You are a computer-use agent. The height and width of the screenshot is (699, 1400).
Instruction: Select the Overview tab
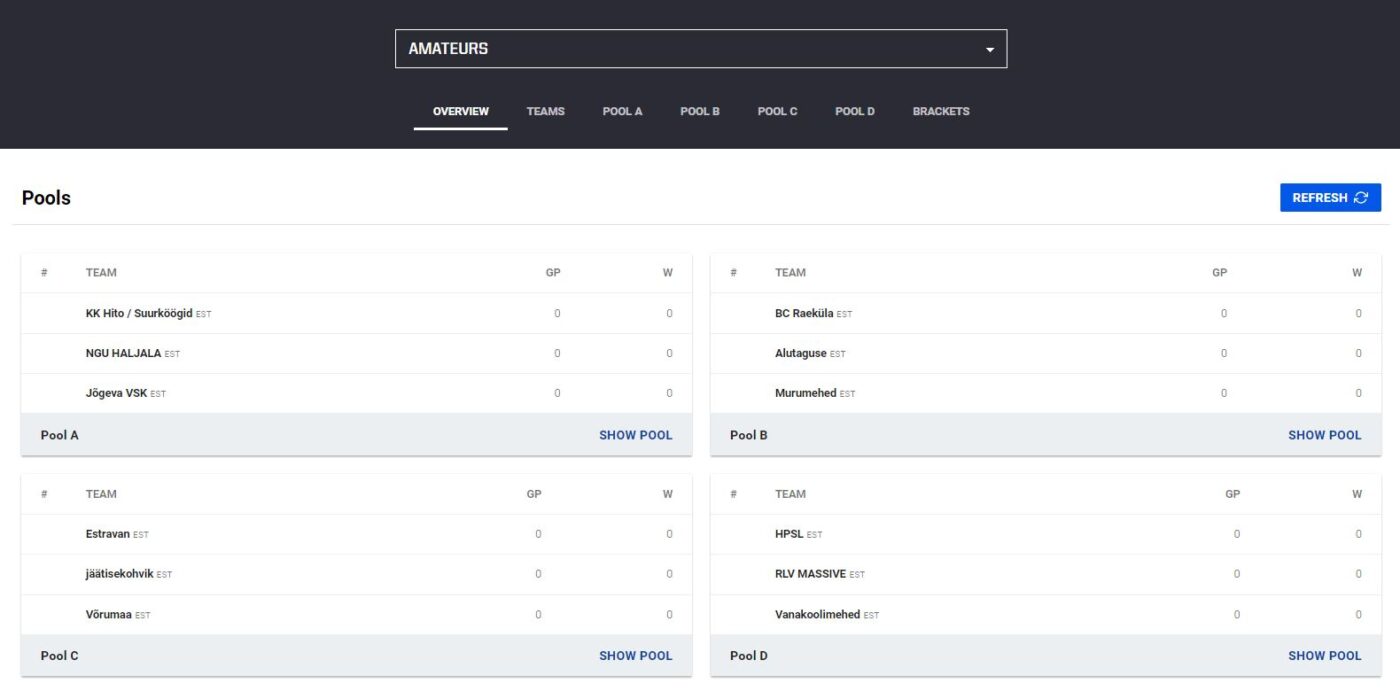[461, 111]
